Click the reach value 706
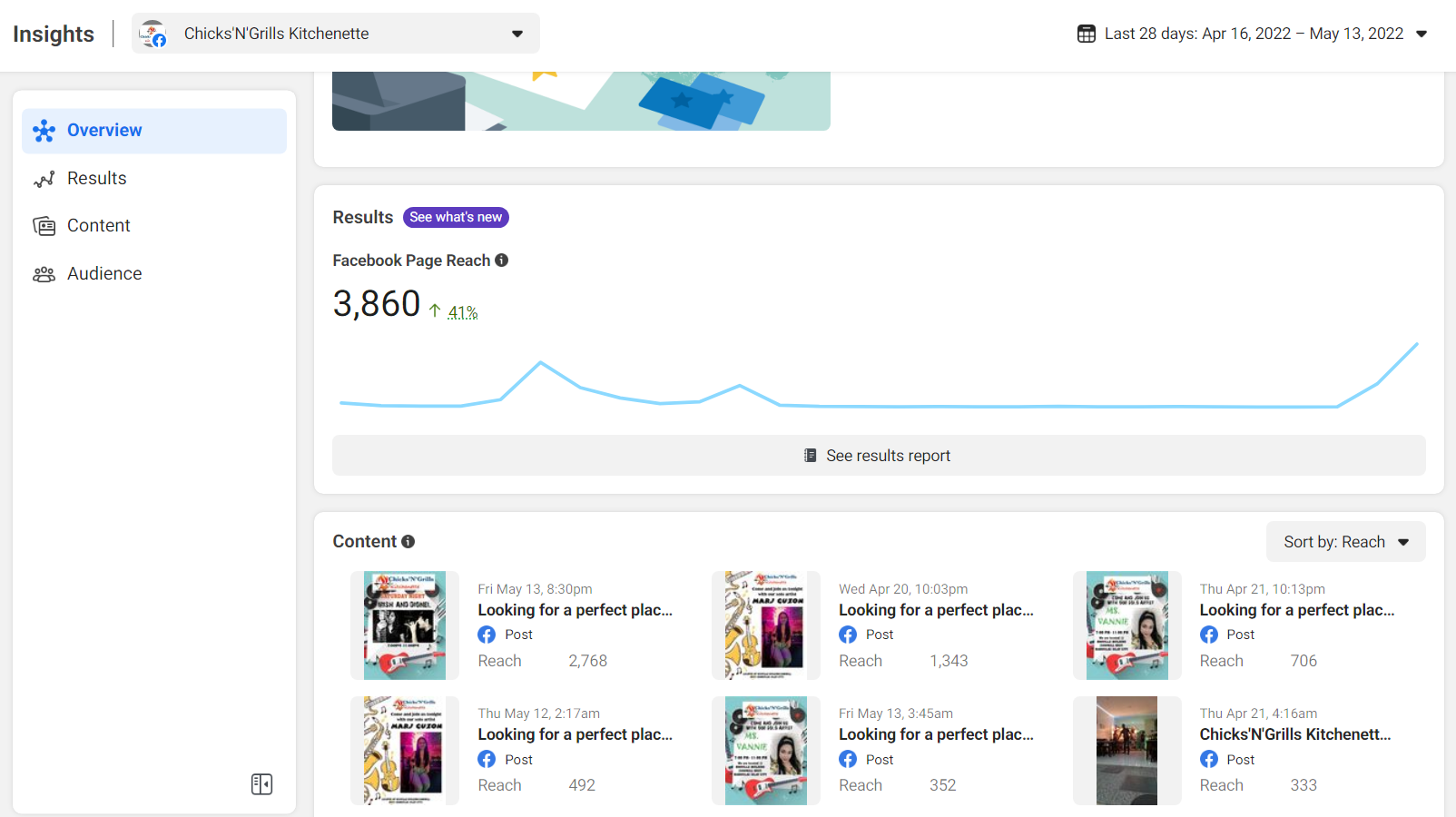Image resolution: width=1456 pixels, height=817 pixels. point(1304,662)
